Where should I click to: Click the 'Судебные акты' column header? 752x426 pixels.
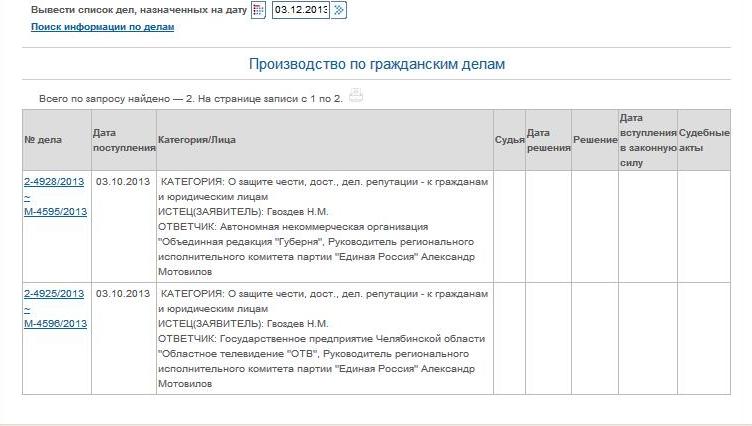(704, 140)
